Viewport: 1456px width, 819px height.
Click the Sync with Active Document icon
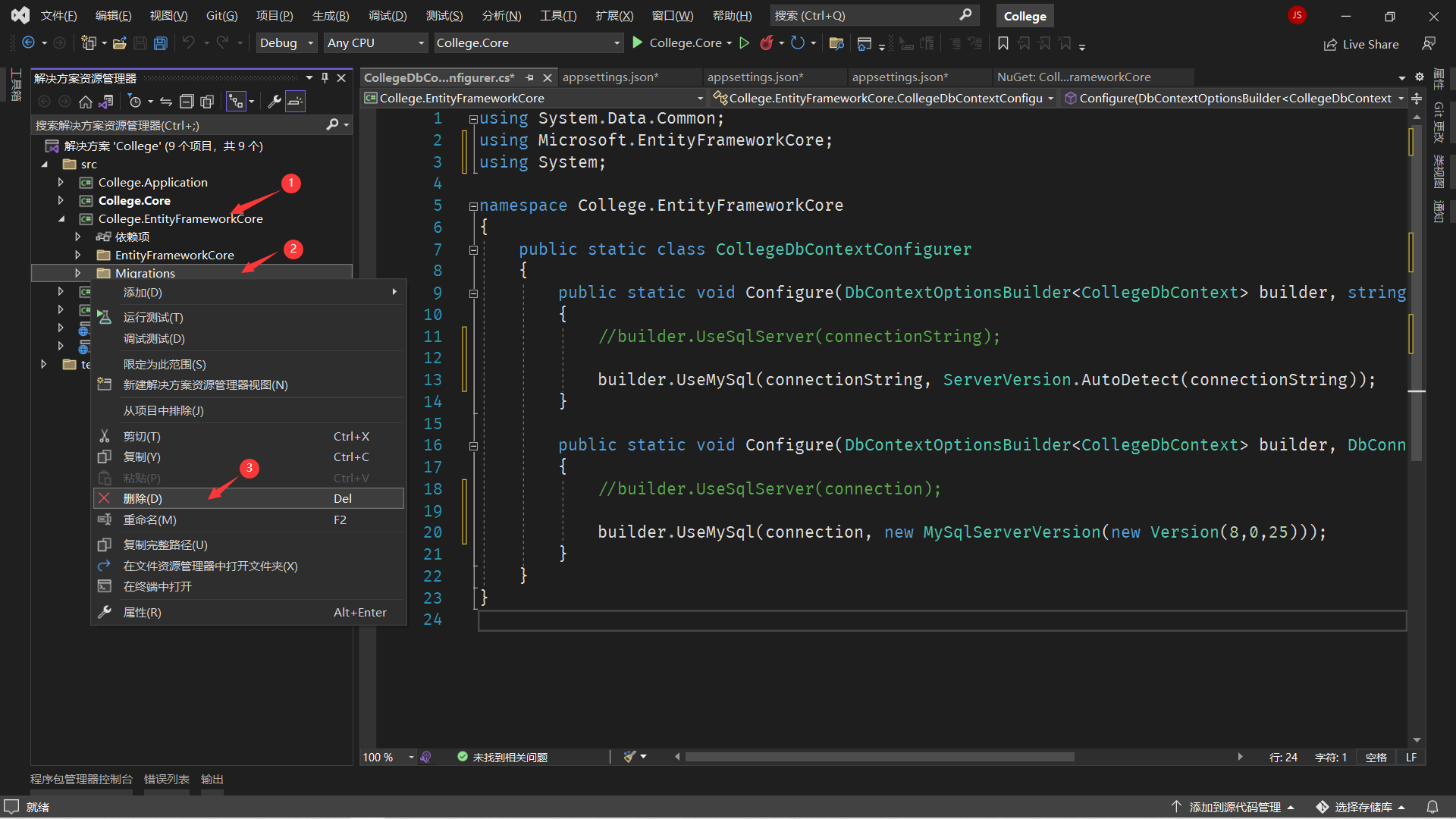point(166,102)
